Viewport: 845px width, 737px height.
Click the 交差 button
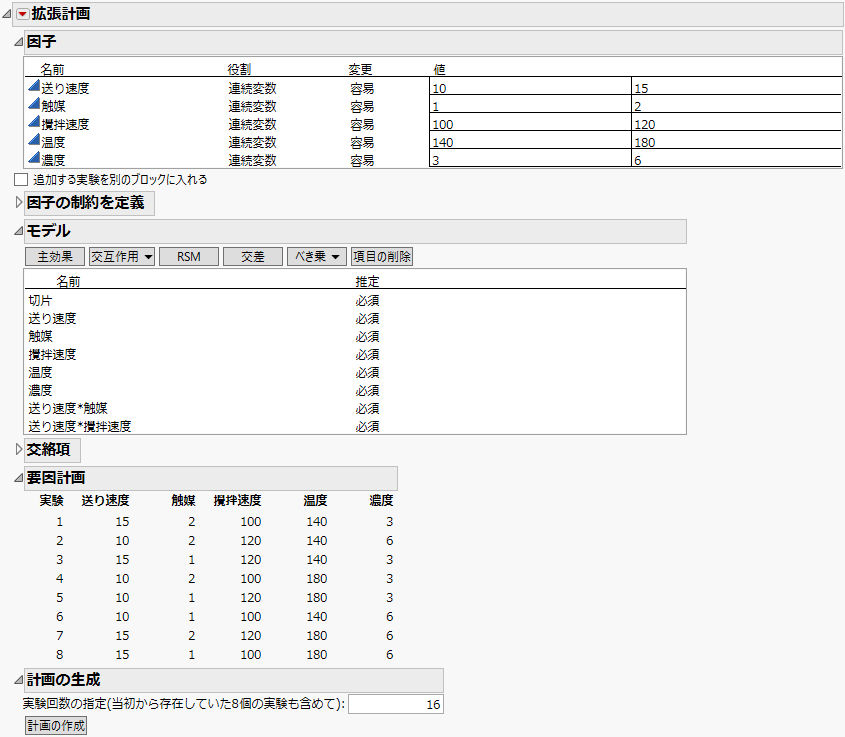[252, 256]
